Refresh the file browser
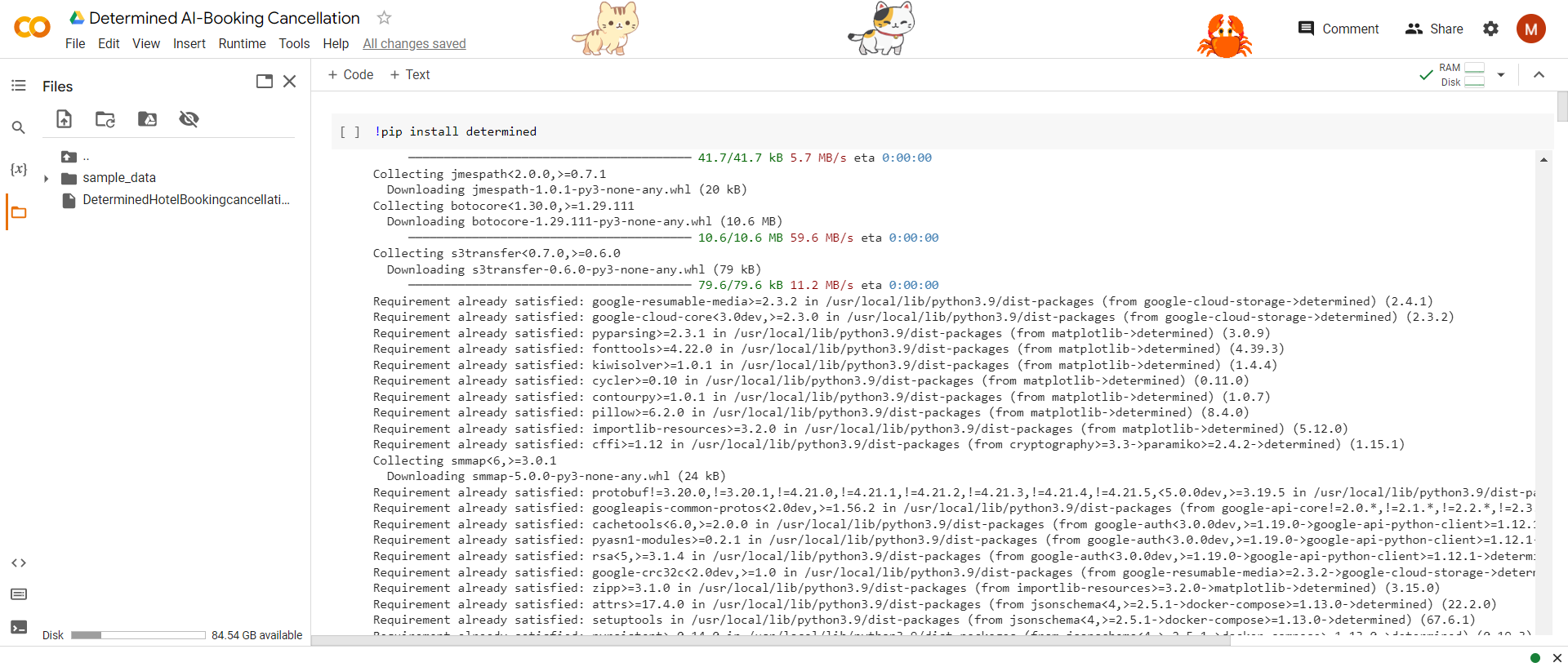The image size is (1568, 667). coord(105,119)
